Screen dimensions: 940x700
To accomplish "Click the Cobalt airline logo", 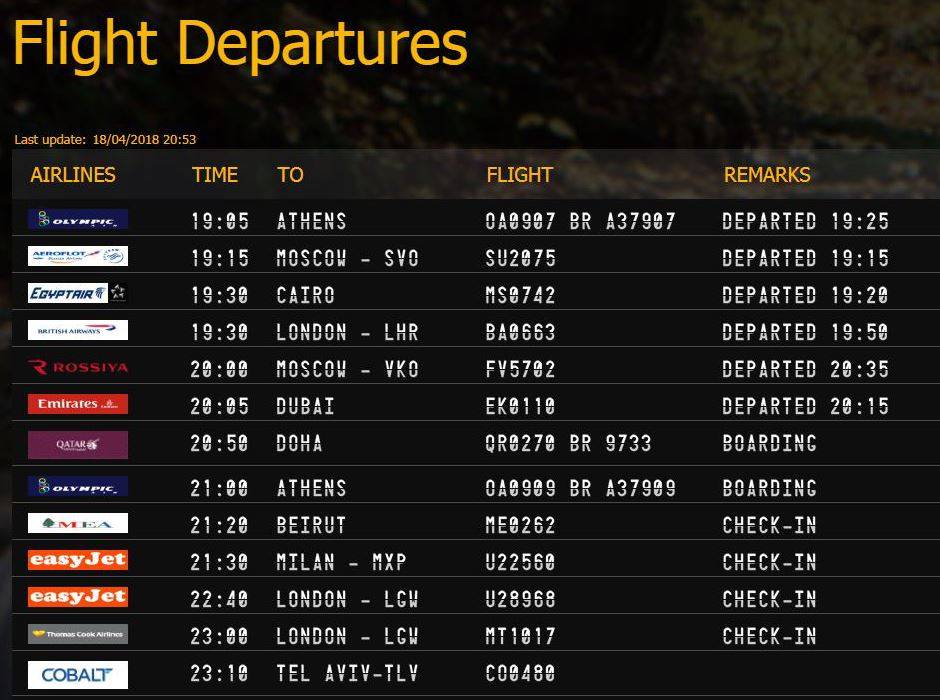I will pos(78,675).
